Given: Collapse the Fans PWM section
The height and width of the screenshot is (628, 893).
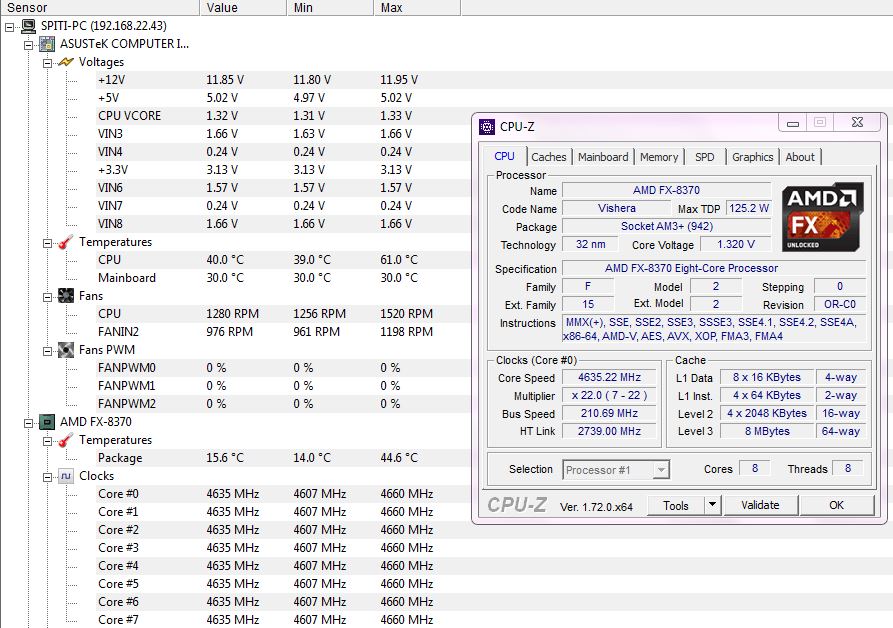Looking at the screenshot, I should (x=48, y=351).
